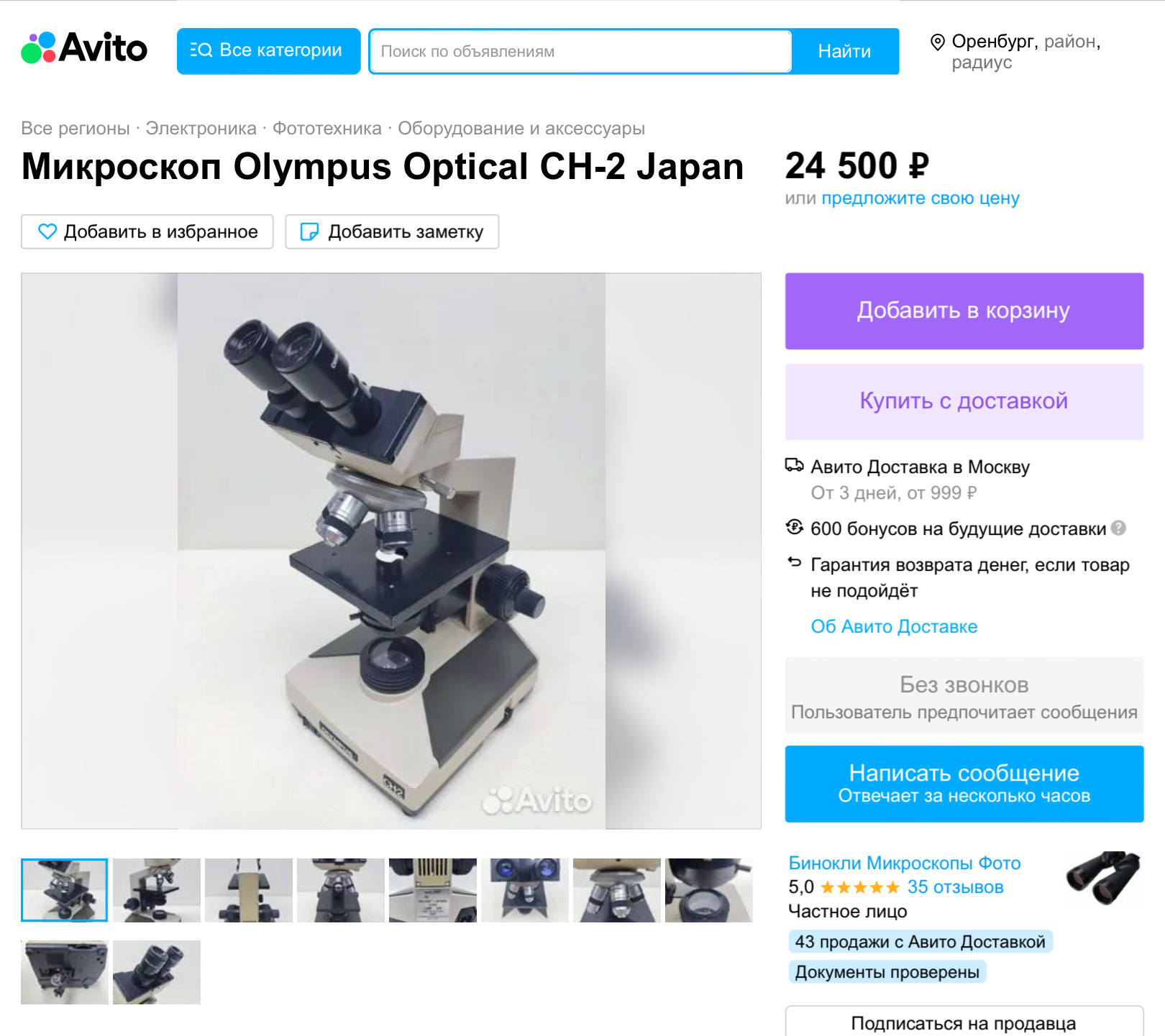Viewport: 1165px width, 1036px height.
Task: Click the Написать сообщение button
Action: click(964, 784)
